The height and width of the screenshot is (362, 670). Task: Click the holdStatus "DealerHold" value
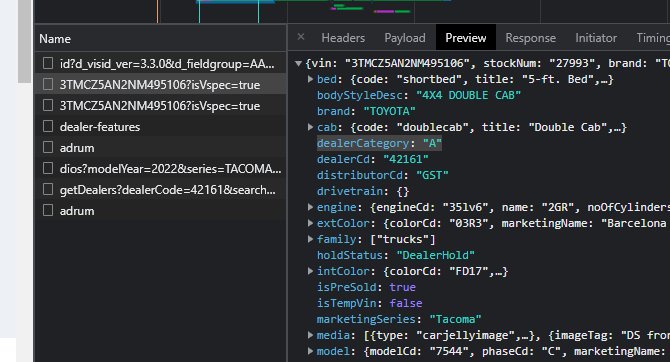click(x=435, y=255)
